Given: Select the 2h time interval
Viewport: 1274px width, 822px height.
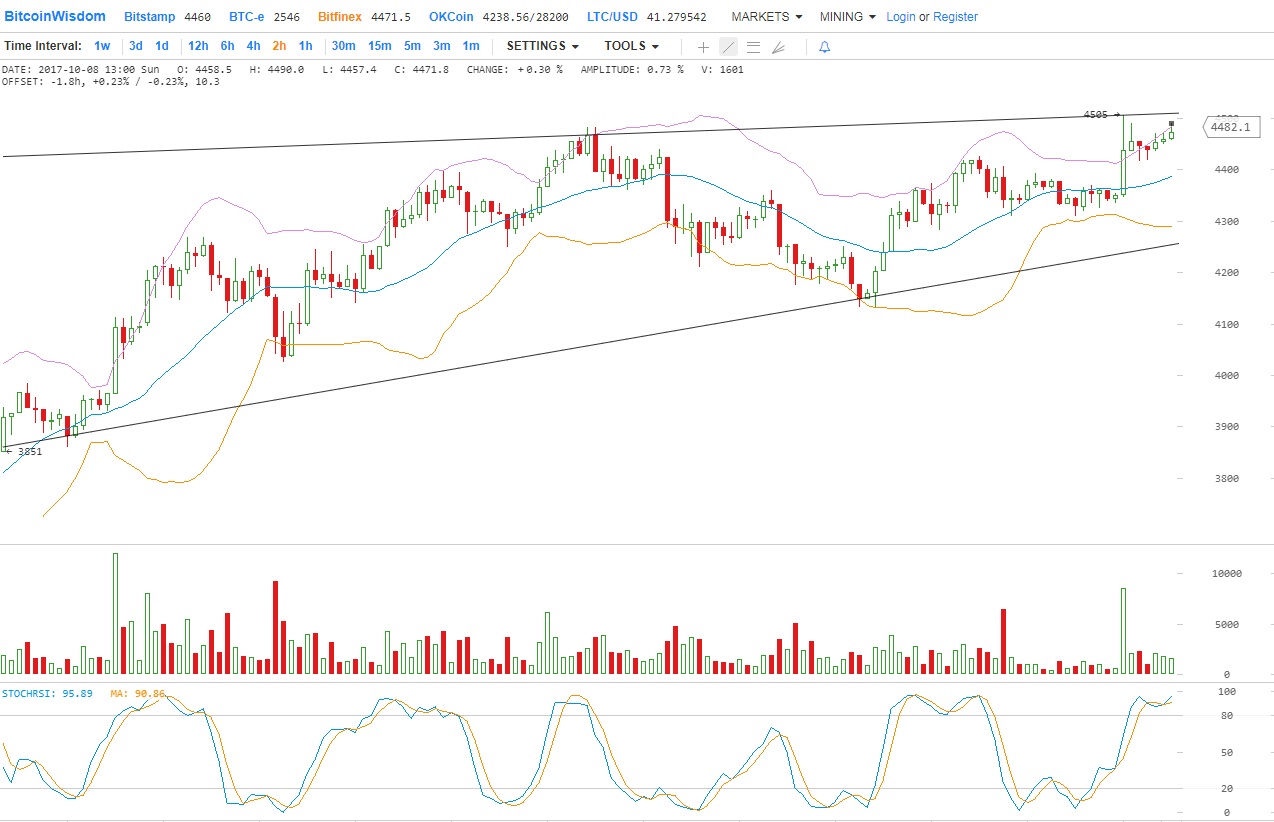Looking at the screenshot, I should click(x=279, y=46).
